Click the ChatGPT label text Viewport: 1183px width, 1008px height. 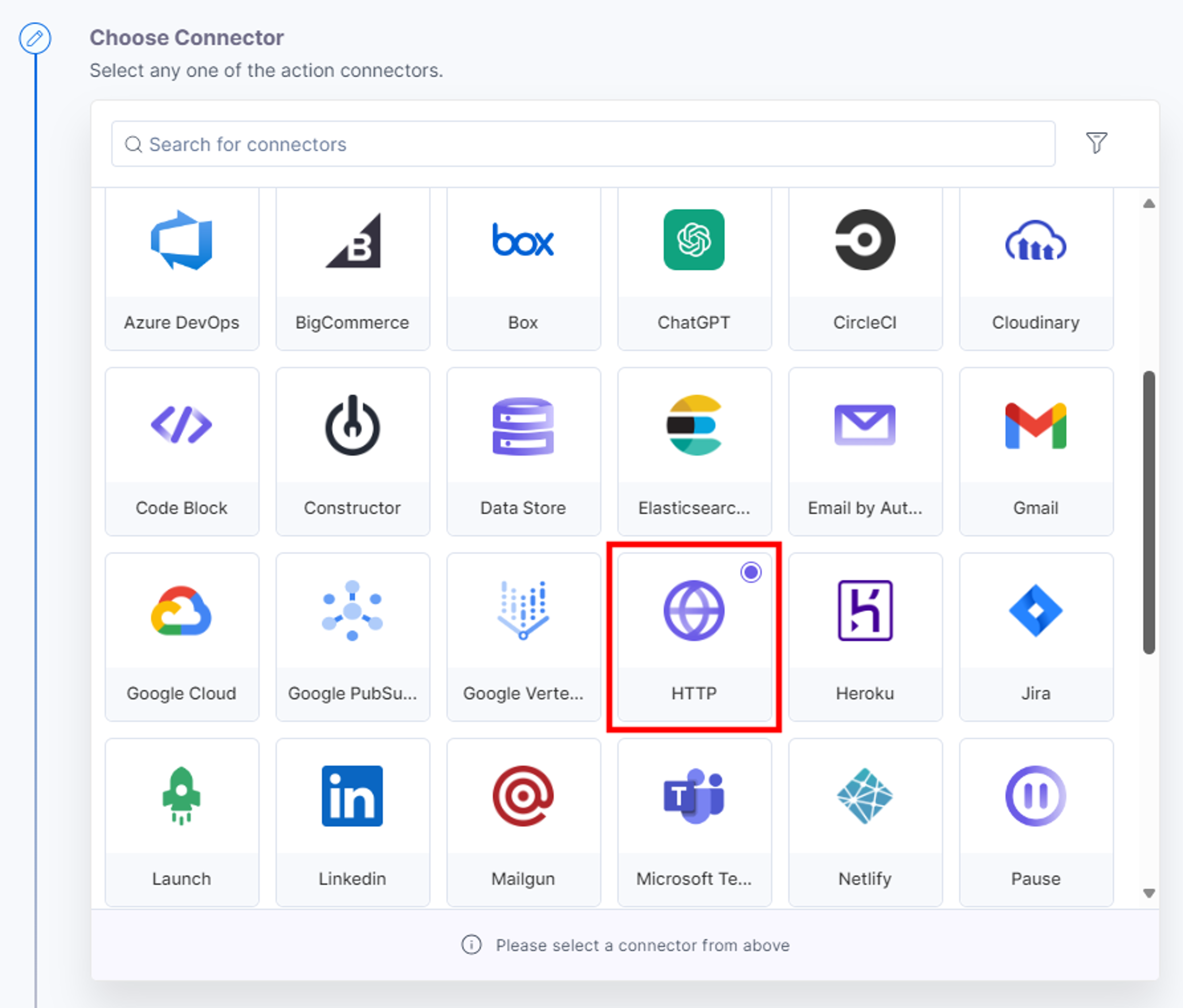click(694, 322)
